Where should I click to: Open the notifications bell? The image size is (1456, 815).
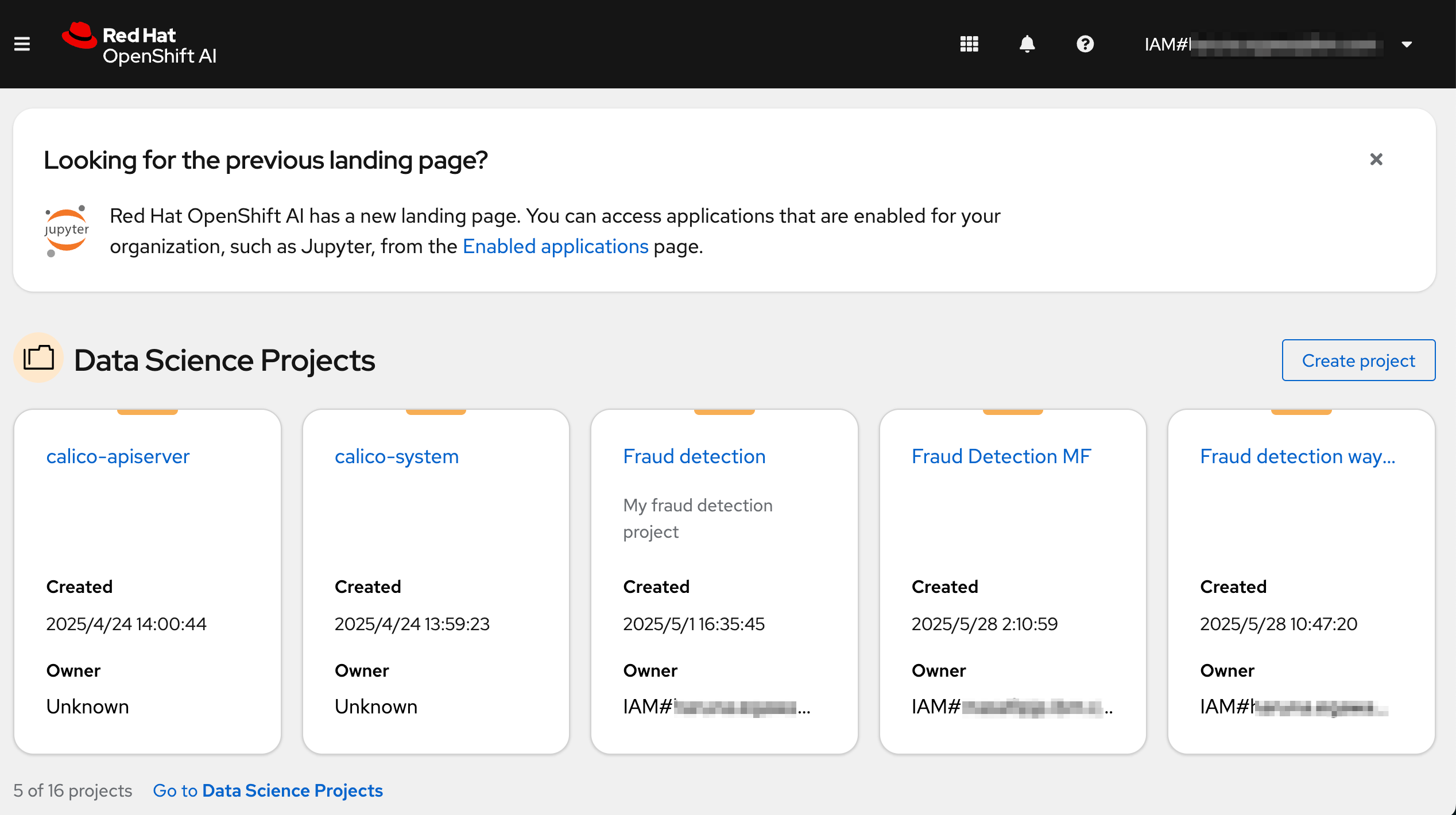coord(1027,44)
